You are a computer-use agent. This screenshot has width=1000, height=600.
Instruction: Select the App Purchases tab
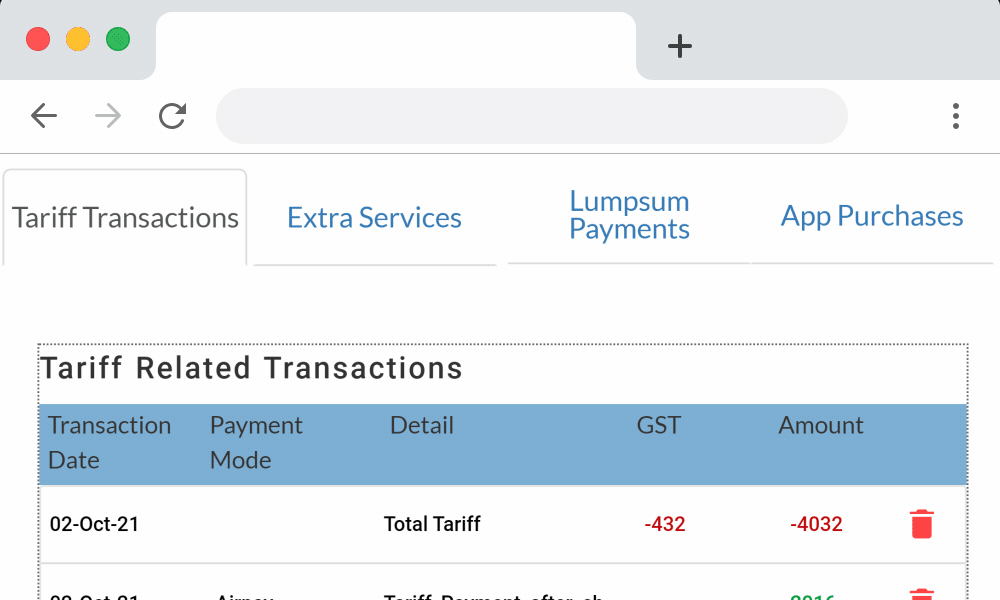871,216
